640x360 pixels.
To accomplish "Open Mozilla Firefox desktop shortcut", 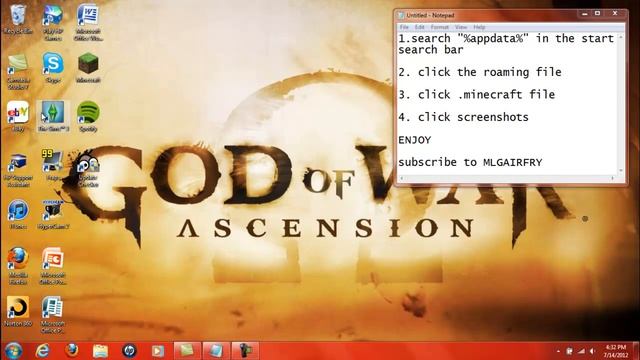I will [x=18, y=265].
